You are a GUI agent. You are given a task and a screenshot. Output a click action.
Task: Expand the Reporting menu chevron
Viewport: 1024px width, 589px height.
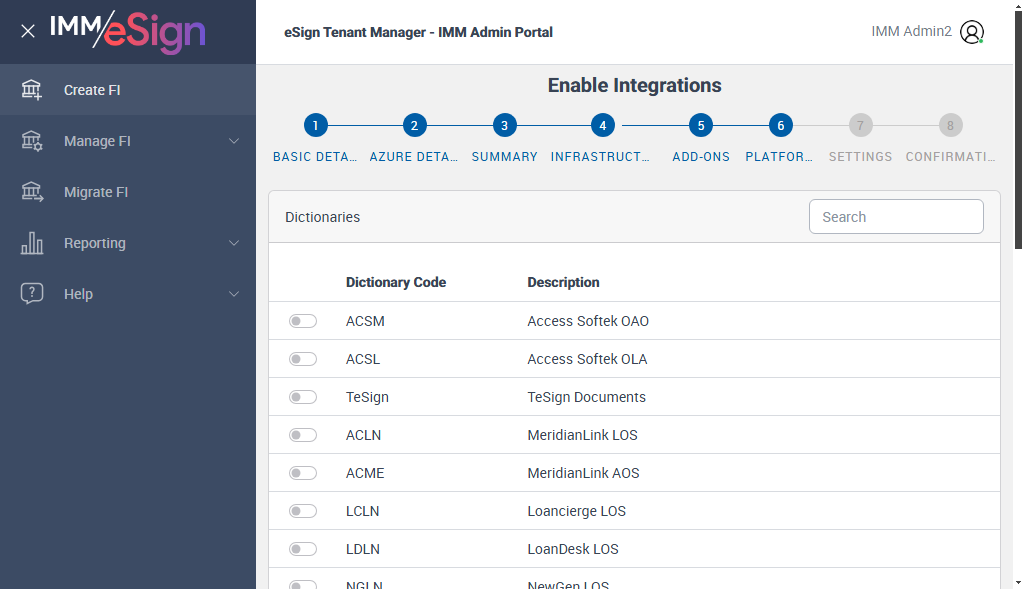(x=234, y=243)
